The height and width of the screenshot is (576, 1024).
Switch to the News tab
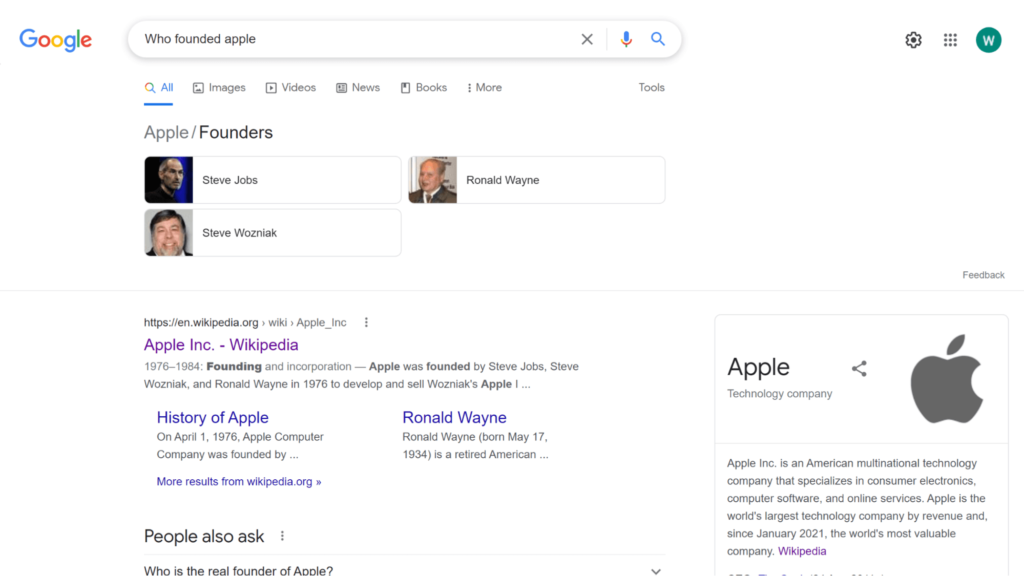[358, 88]
